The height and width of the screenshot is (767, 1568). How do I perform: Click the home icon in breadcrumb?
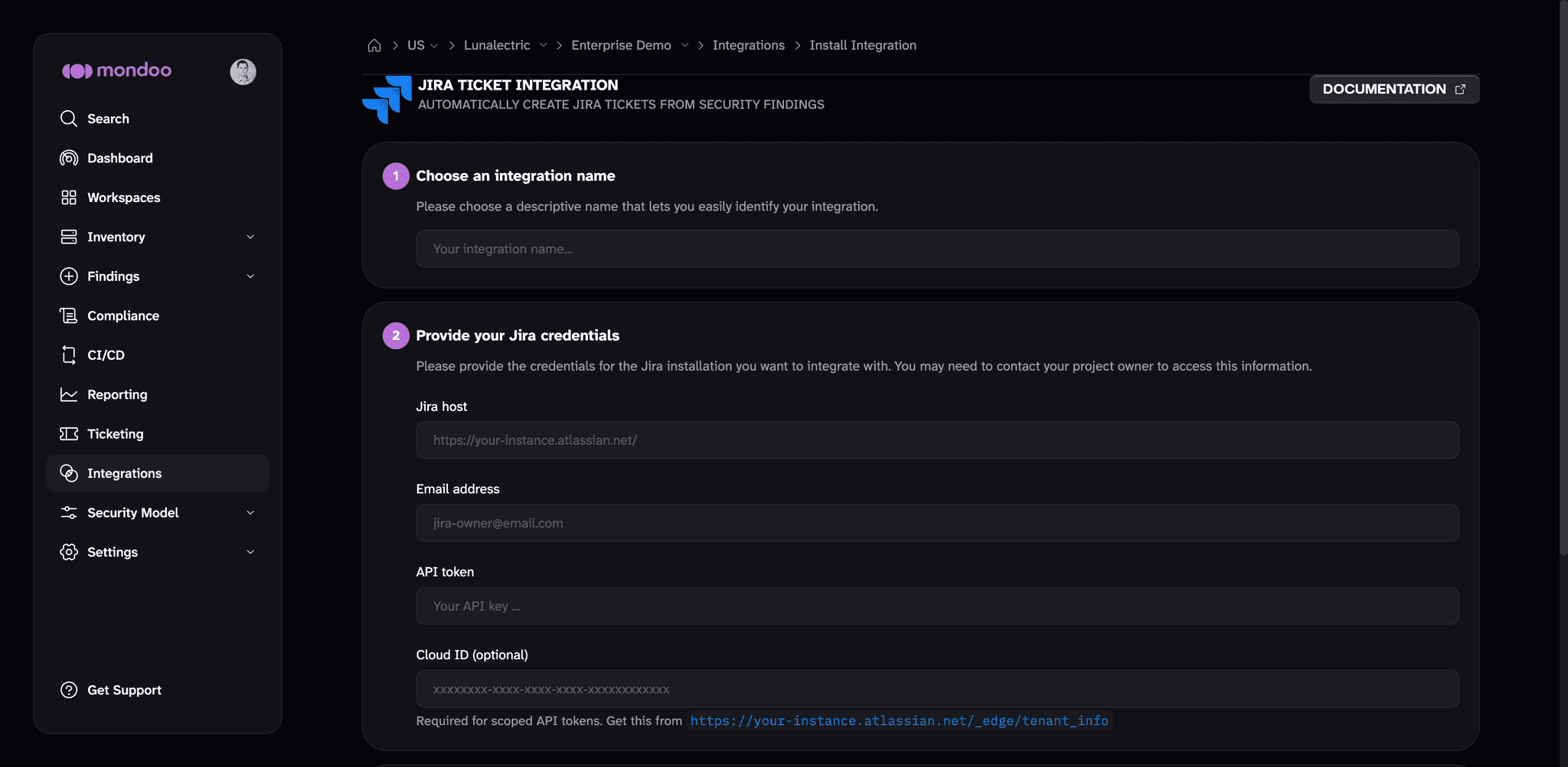374,45
